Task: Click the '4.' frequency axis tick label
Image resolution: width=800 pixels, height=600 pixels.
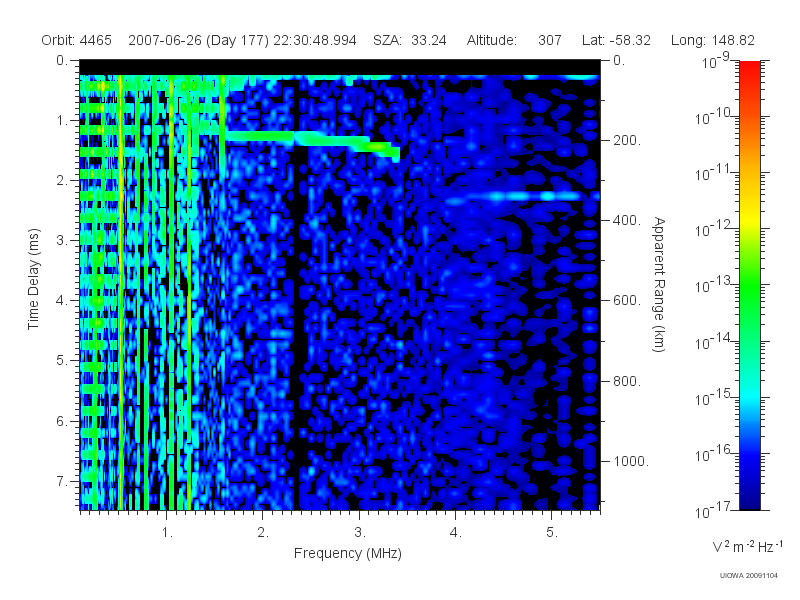Action: coord(456,533)
